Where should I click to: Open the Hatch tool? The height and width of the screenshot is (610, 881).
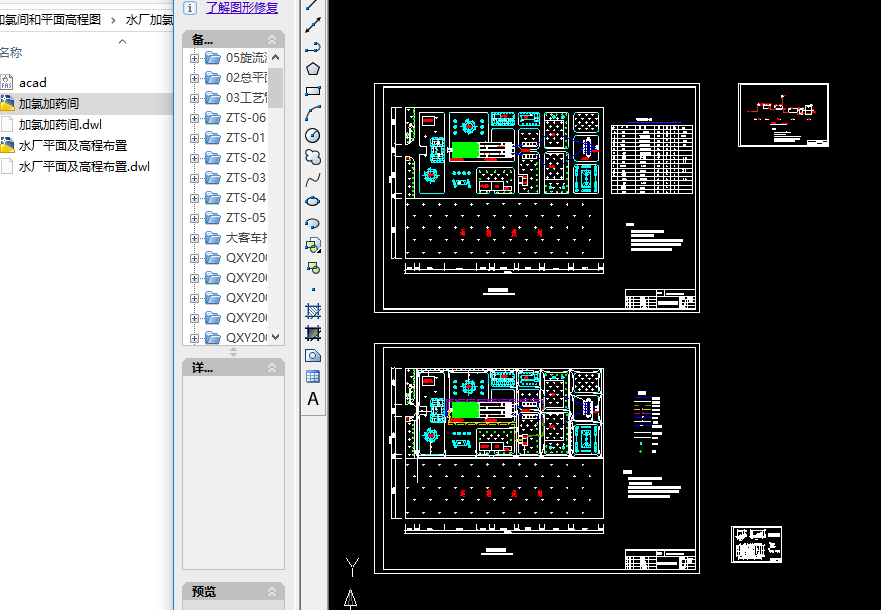pos(313,311)
